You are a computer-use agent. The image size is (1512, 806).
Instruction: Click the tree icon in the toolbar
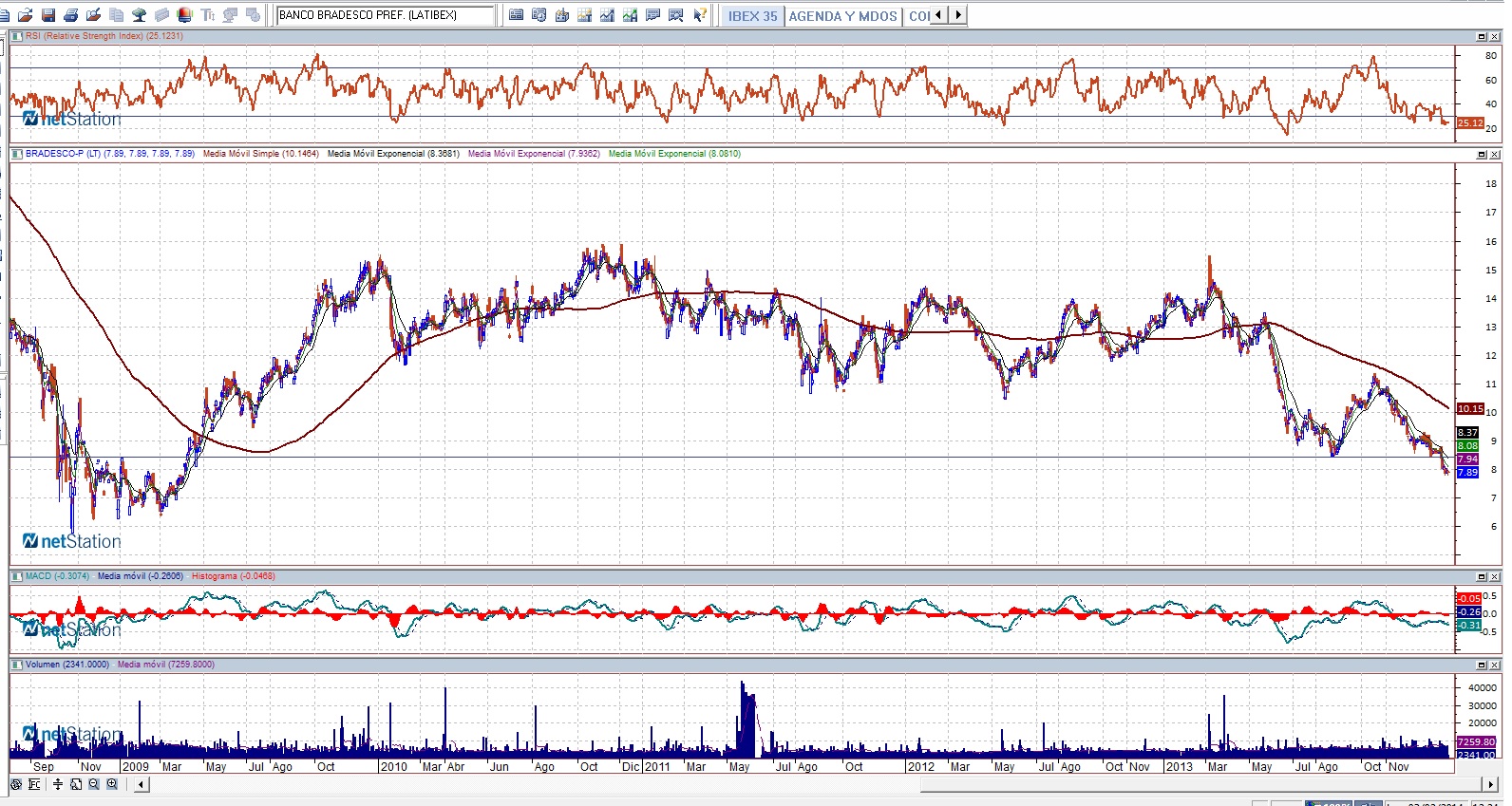(140, 15)
